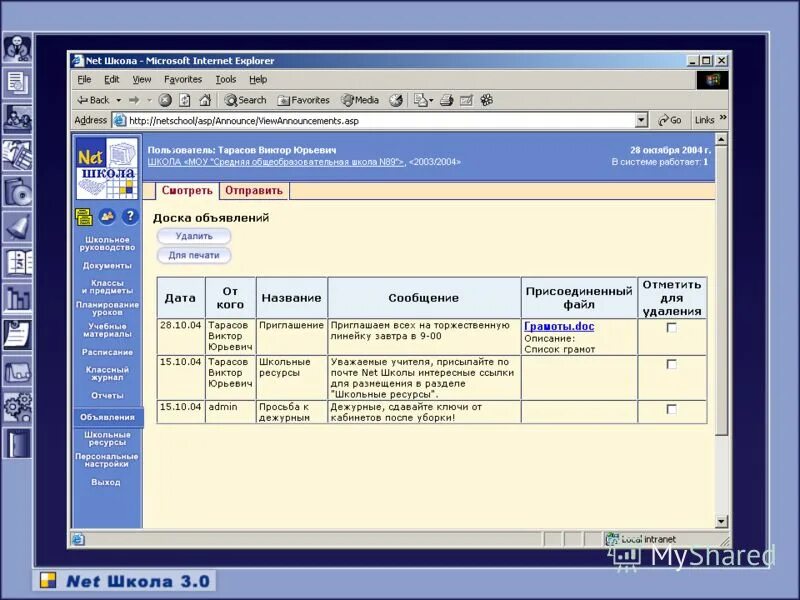Click the school management people icon in left strip
Screen dimensions: 800x600
click(17, 48)
